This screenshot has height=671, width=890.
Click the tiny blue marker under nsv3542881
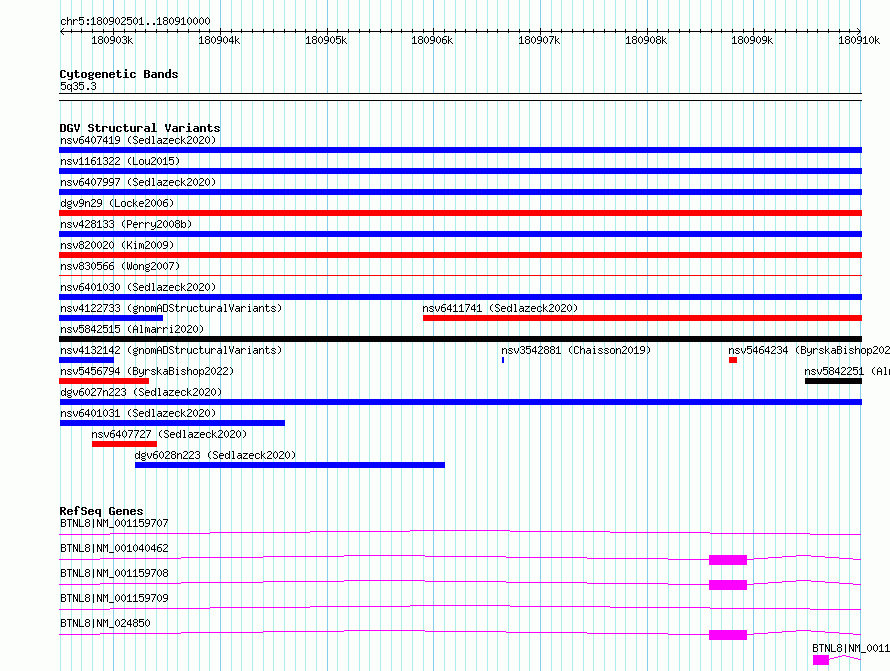click(x=503, y=360)
